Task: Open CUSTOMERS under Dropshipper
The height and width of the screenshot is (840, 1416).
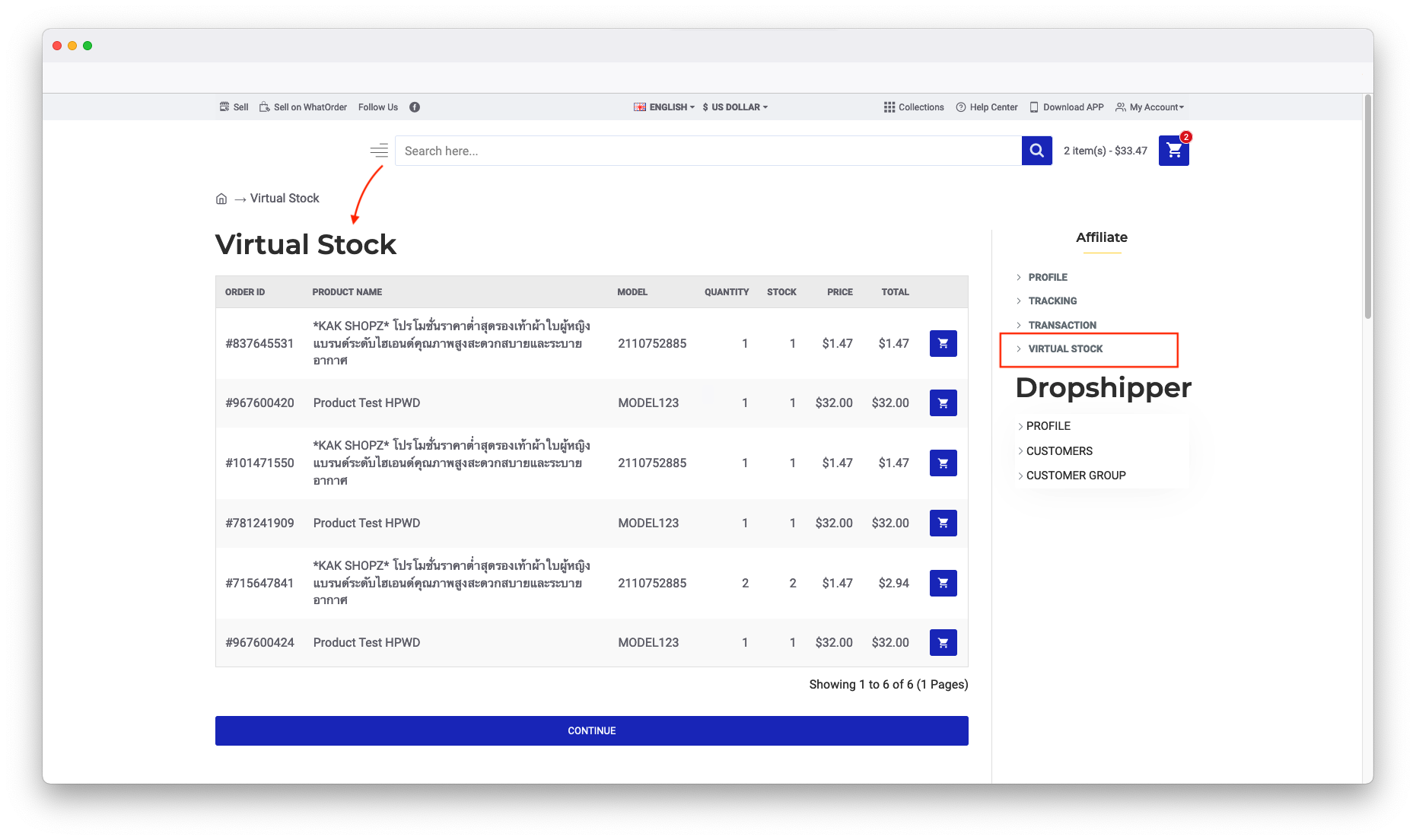Action: point(1059,450)
